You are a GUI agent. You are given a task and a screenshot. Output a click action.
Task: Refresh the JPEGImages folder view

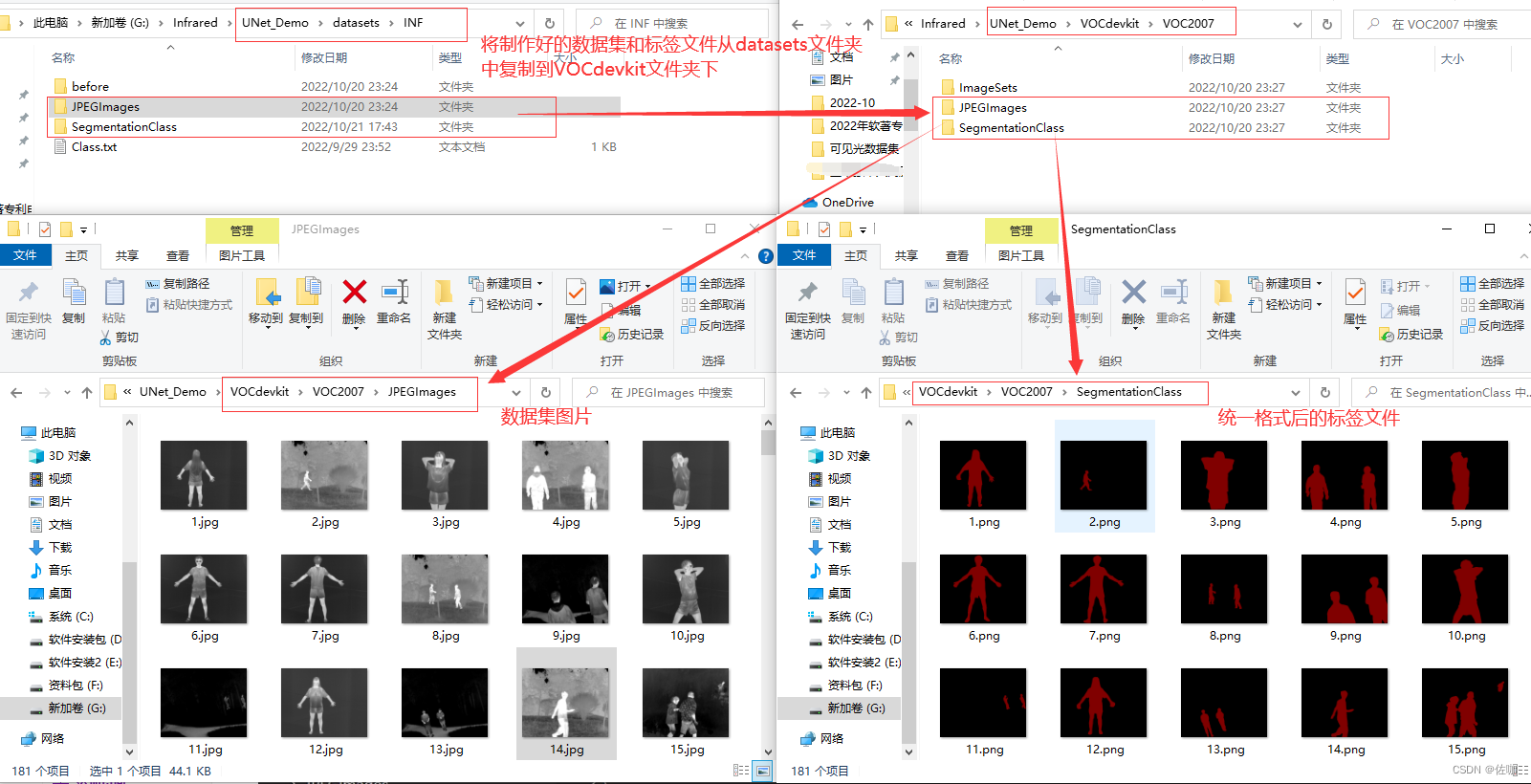click(545, 393)
